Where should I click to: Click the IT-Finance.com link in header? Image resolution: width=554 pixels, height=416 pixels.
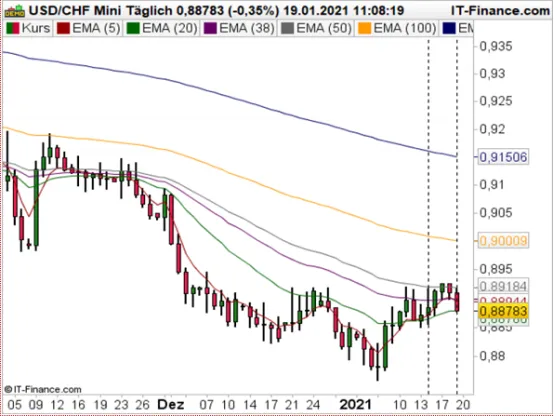tap(500, 11)
